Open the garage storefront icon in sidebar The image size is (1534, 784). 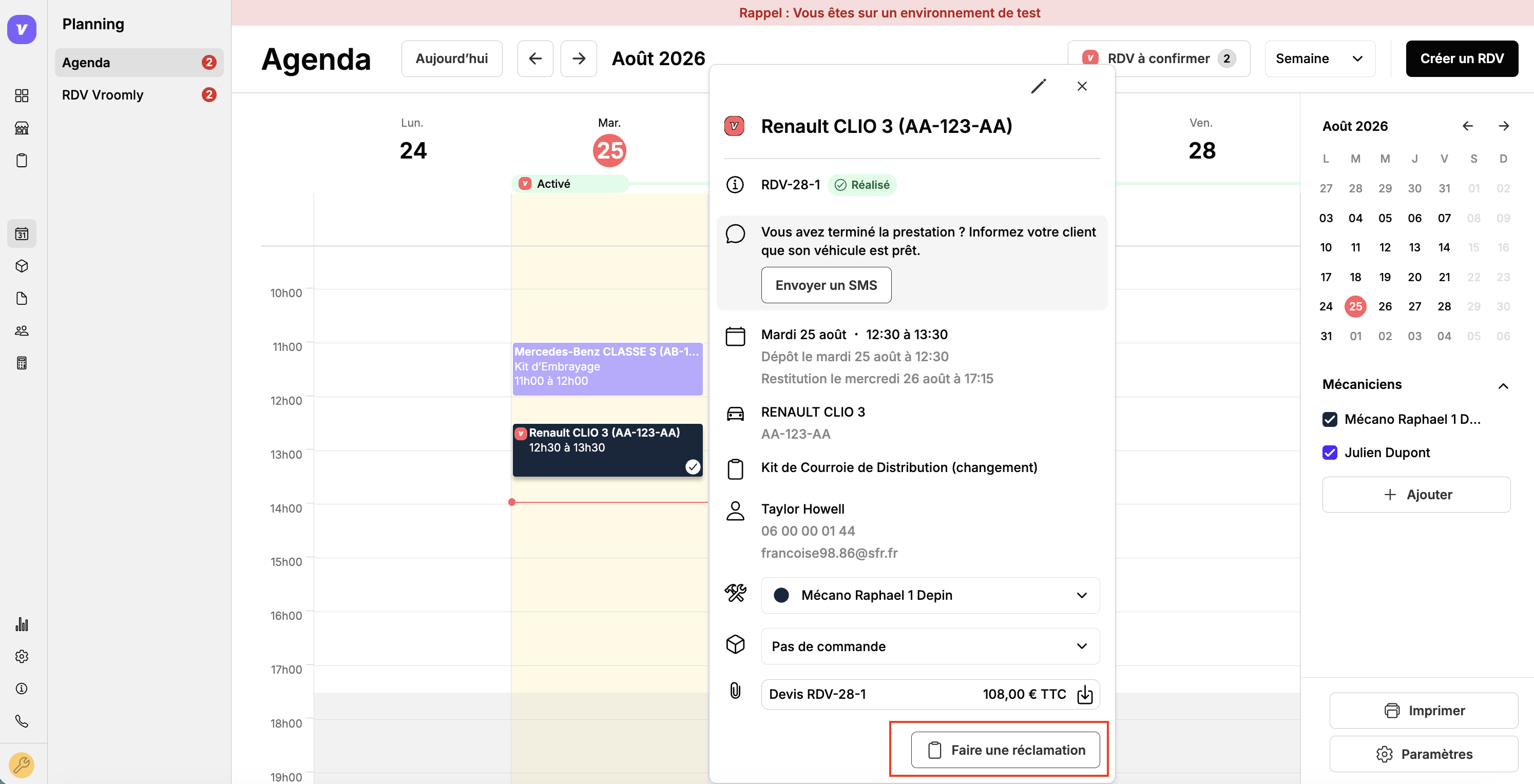point(22,128)
